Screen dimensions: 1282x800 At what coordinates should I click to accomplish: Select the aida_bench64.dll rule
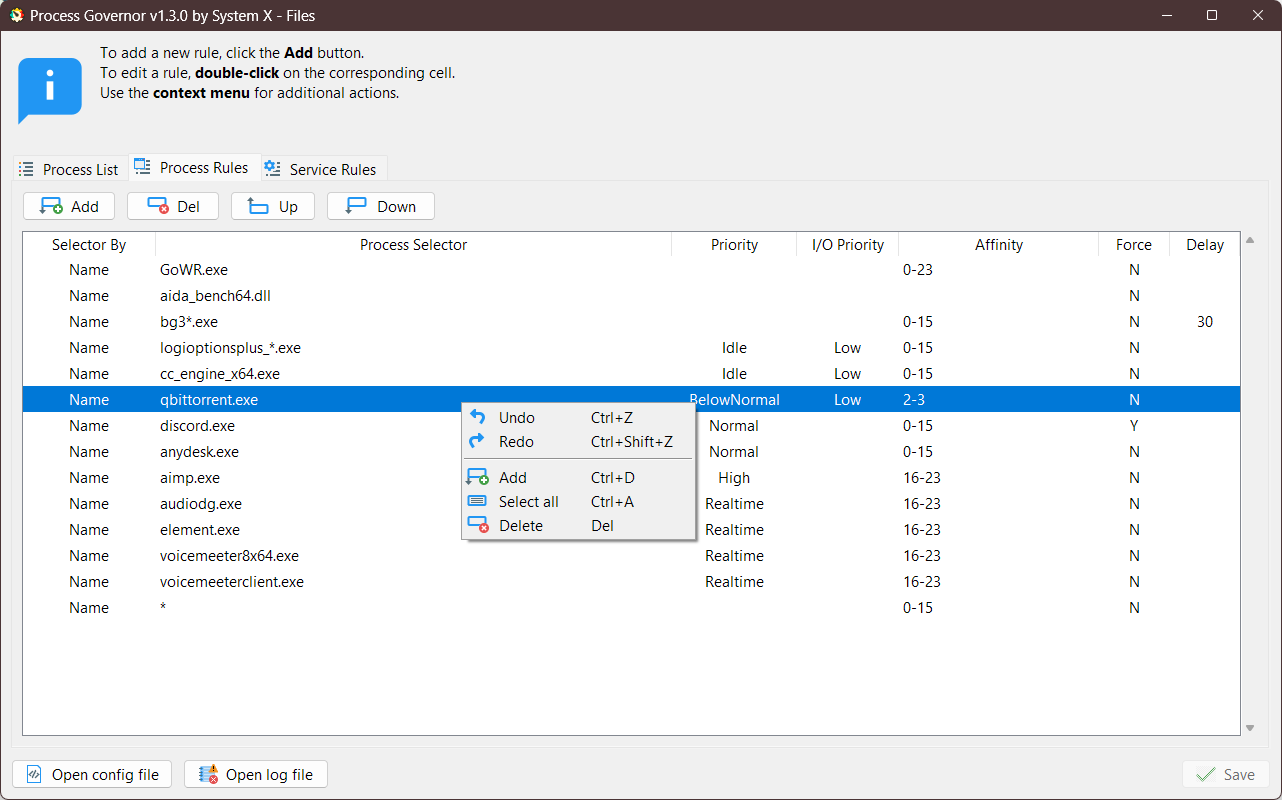[631, 296]
